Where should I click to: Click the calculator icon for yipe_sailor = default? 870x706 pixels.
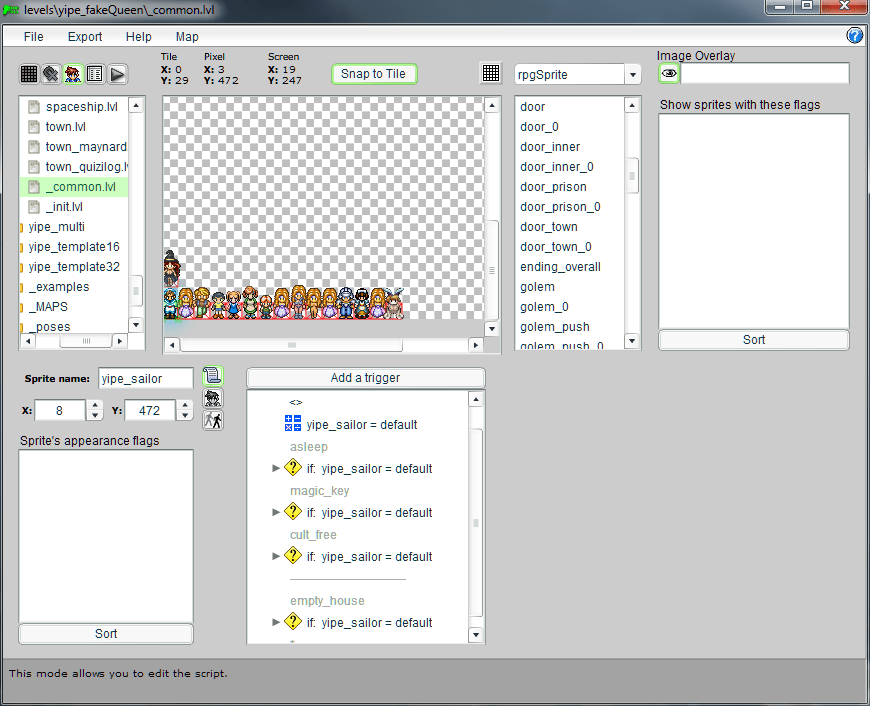click(x=293, y=424)
